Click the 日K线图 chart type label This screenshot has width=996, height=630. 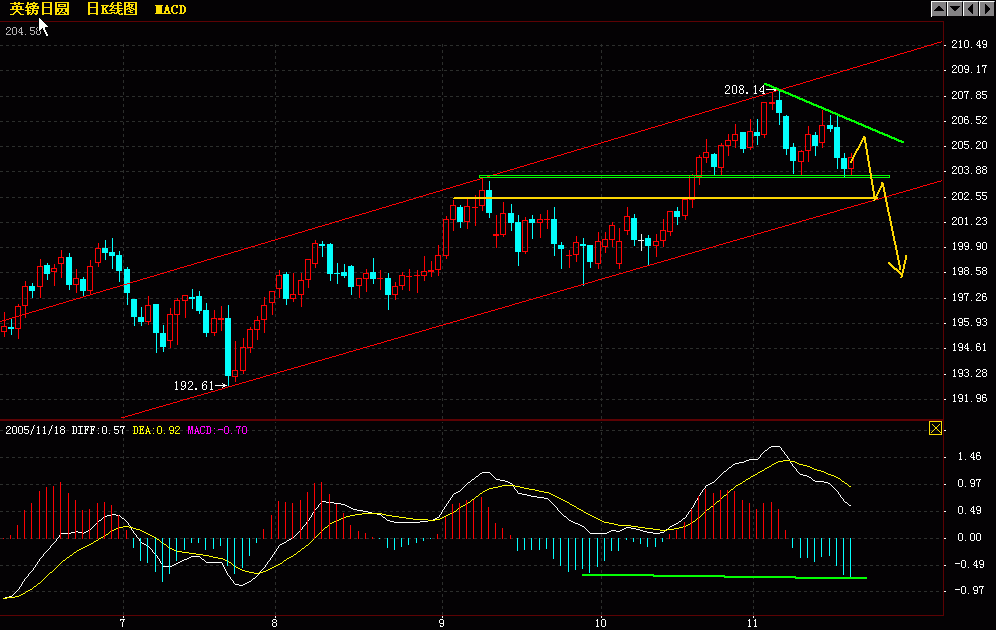[x=112, y=9]
